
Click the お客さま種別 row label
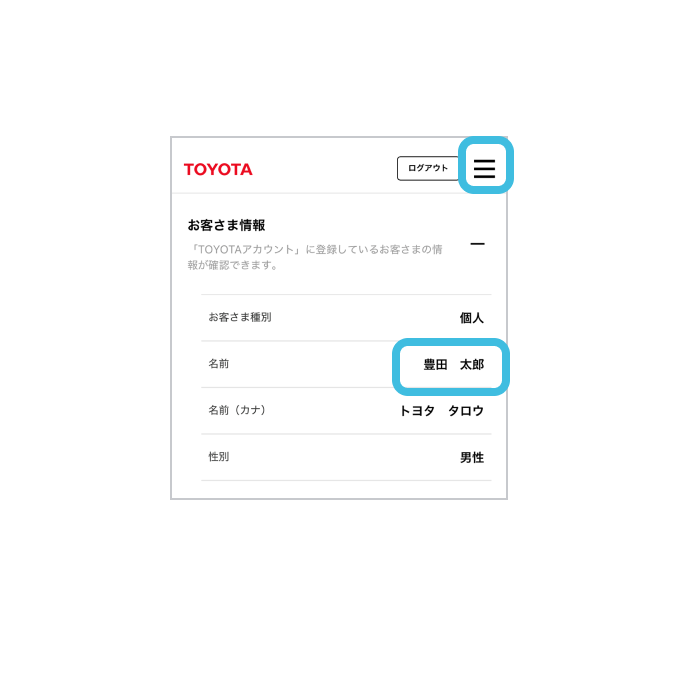pyautogui.click(x=240, y=317)
